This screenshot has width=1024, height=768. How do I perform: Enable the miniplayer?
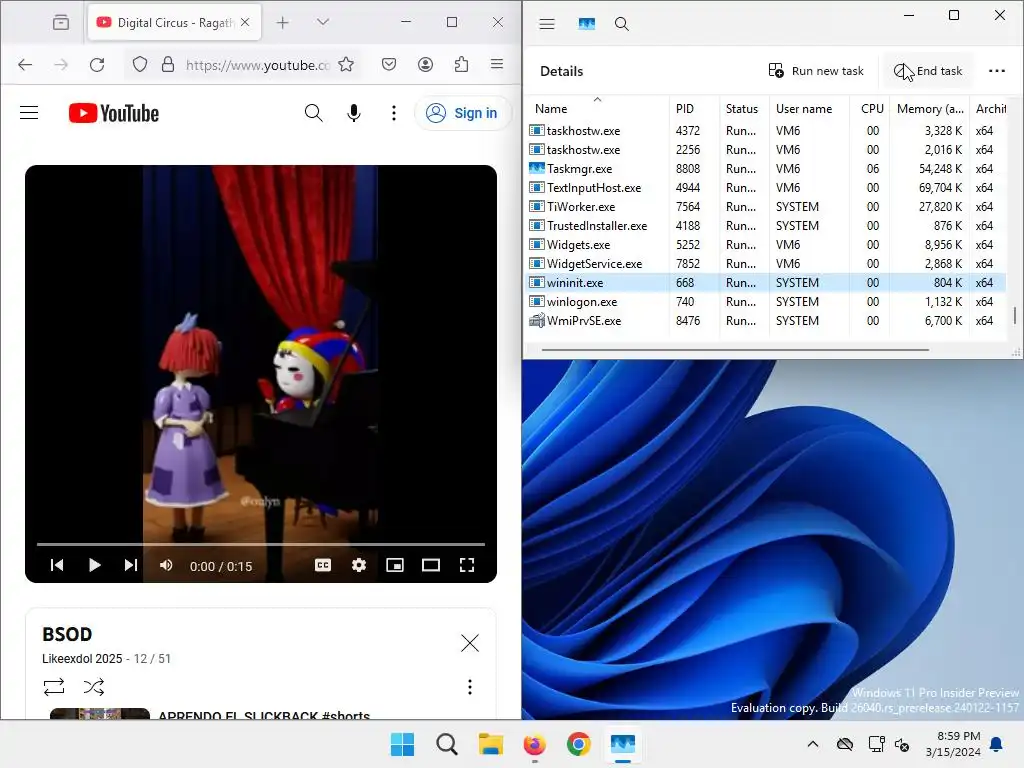394,565
